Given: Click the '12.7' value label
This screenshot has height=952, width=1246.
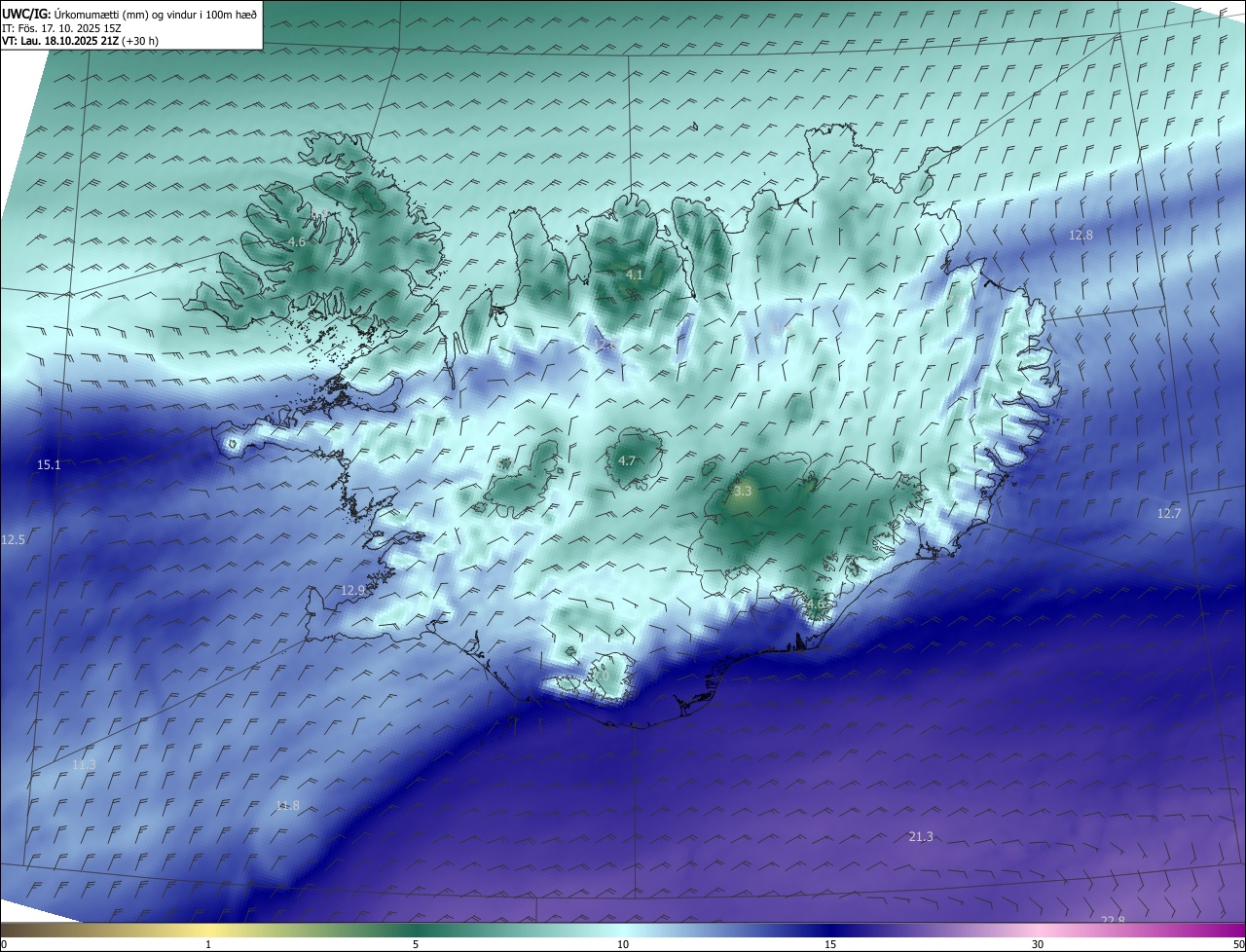Looking at the screenshot, I should click(1168, 514).
